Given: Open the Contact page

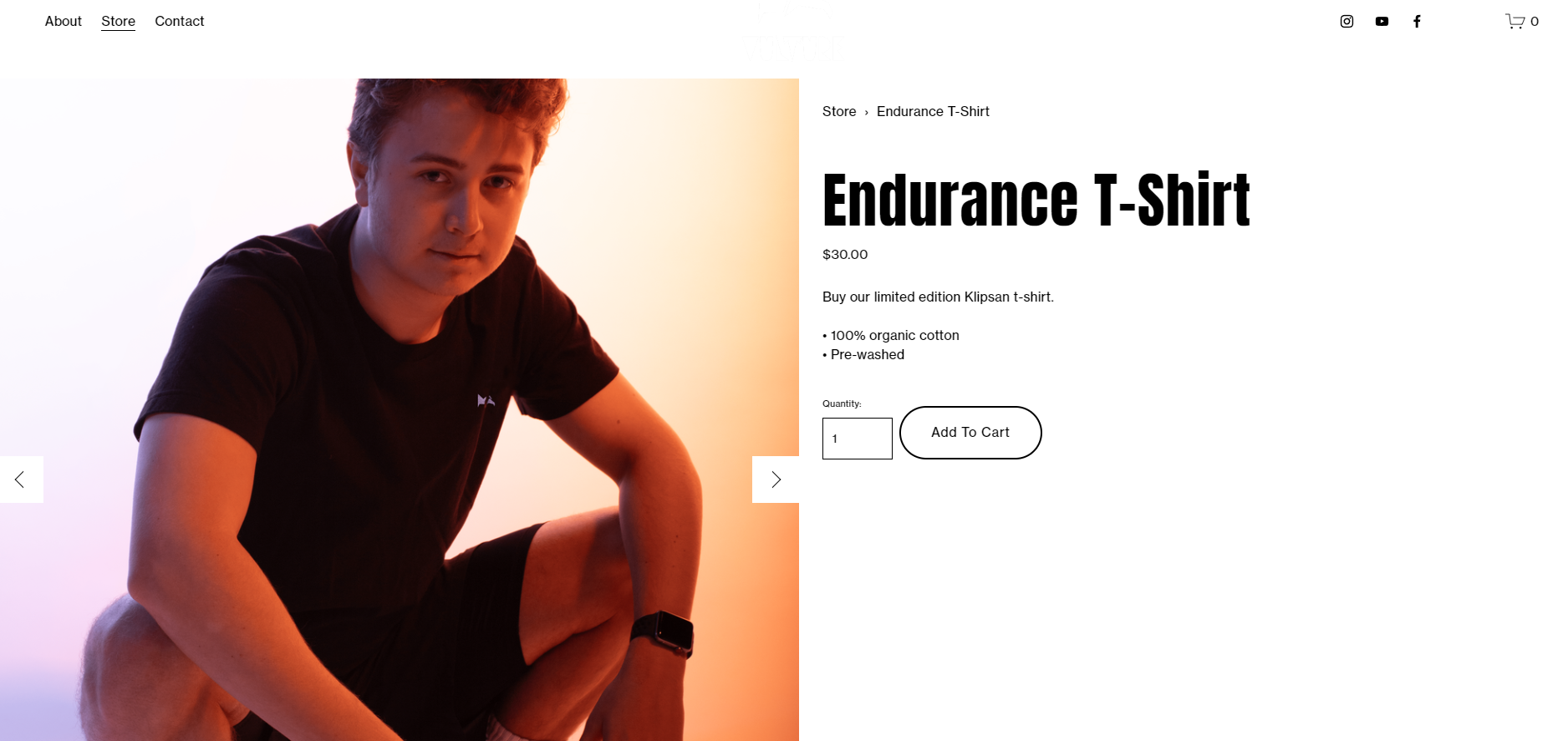Looking at the screenshot, I should coord(179,22).
